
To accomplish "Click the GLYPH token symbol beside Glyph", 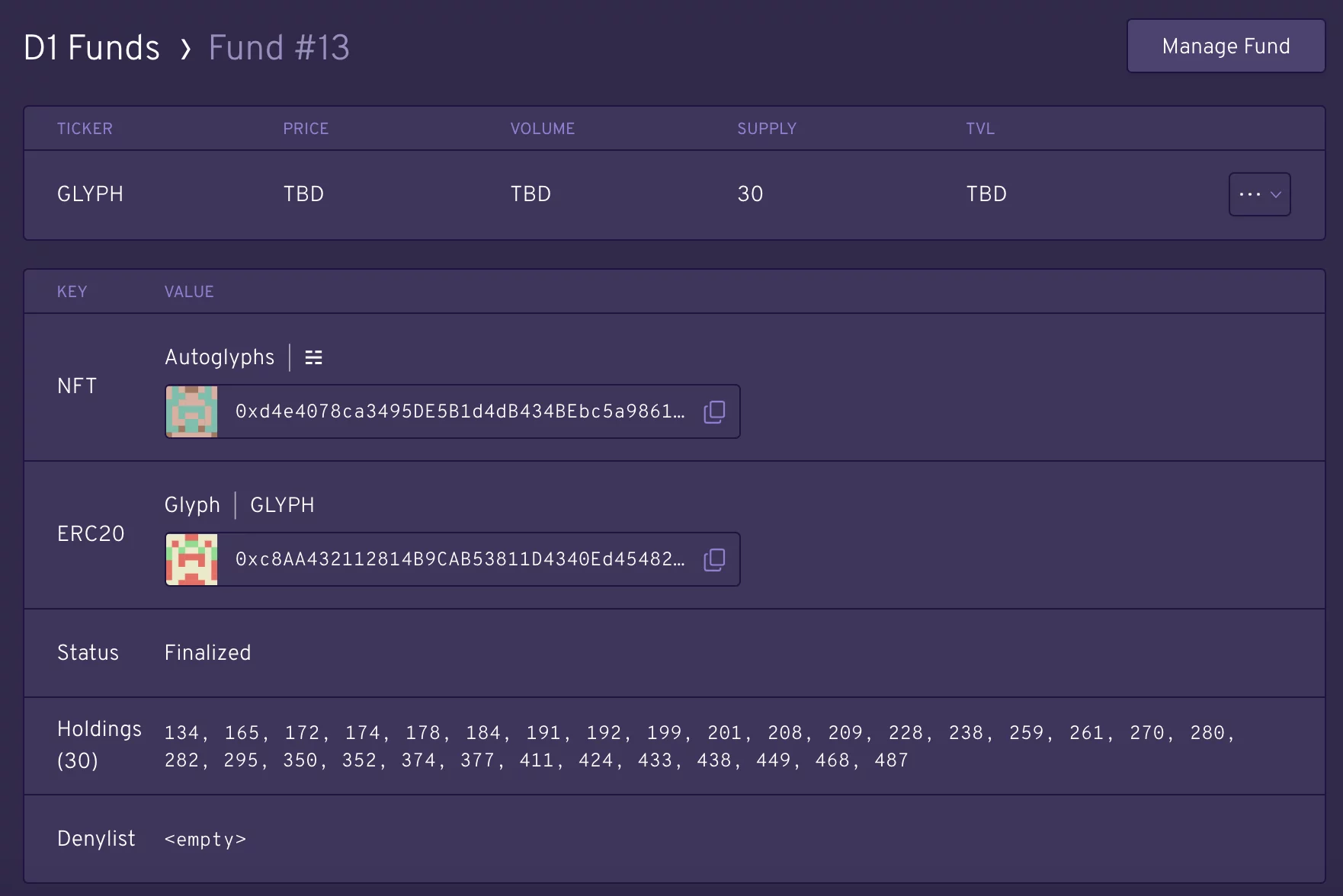I will tap(282, 505).
